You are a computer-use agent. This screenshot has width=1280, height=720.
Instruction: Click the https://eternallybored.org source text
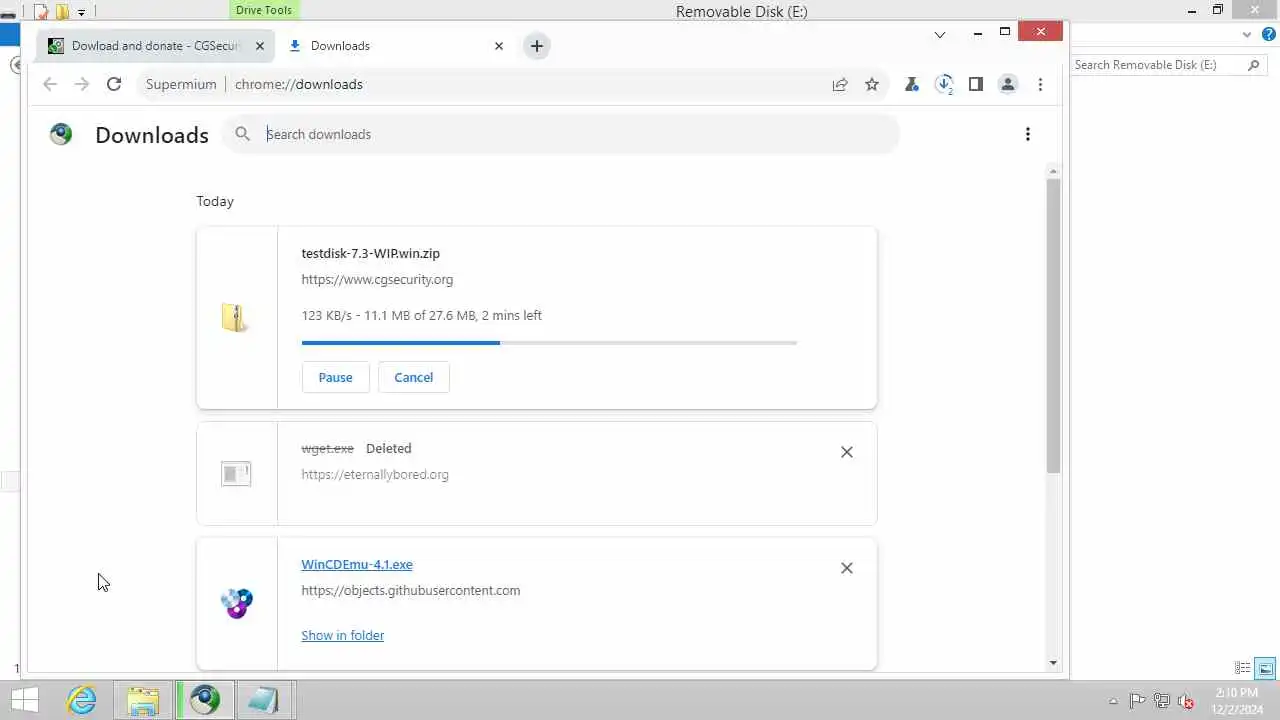click(375, 474)
